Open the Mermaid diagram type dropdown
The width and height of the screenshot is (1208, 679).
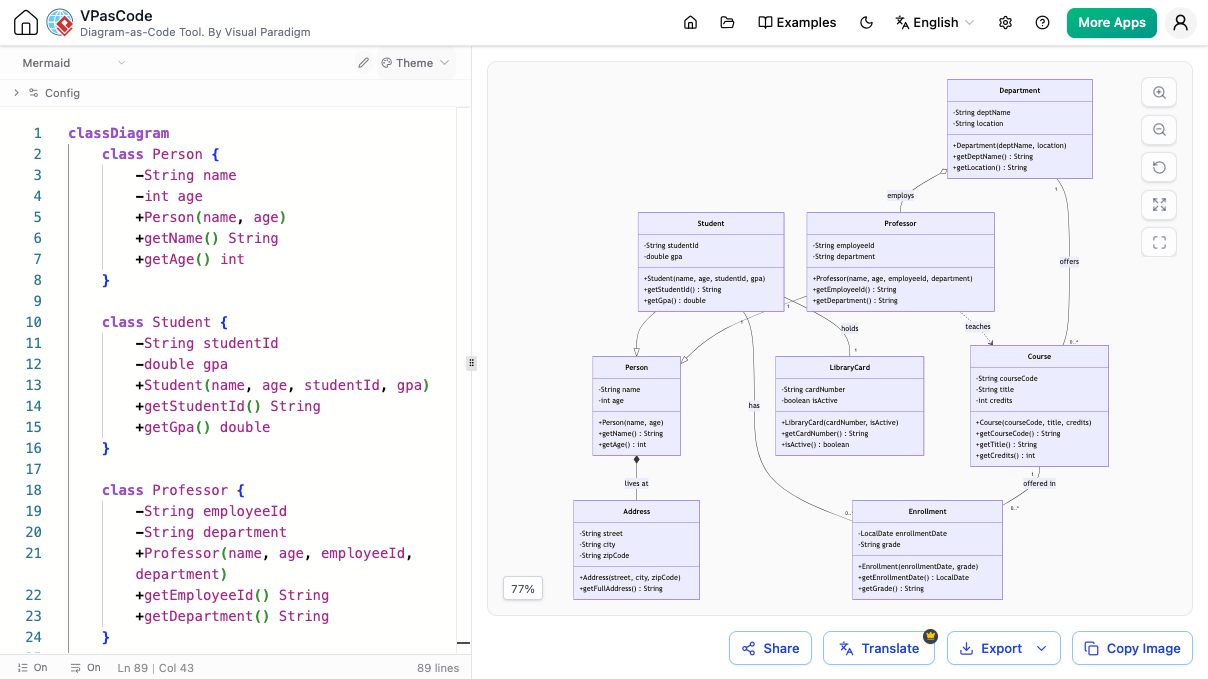74,63
